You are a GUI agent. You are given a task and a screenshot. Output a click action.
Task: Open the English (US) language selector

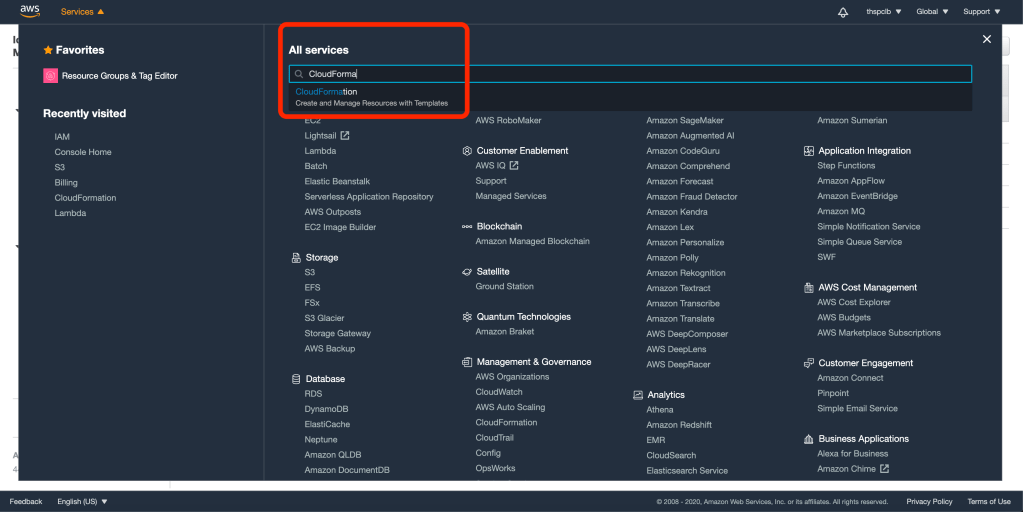pyautogui.click(x=82, y=501)
